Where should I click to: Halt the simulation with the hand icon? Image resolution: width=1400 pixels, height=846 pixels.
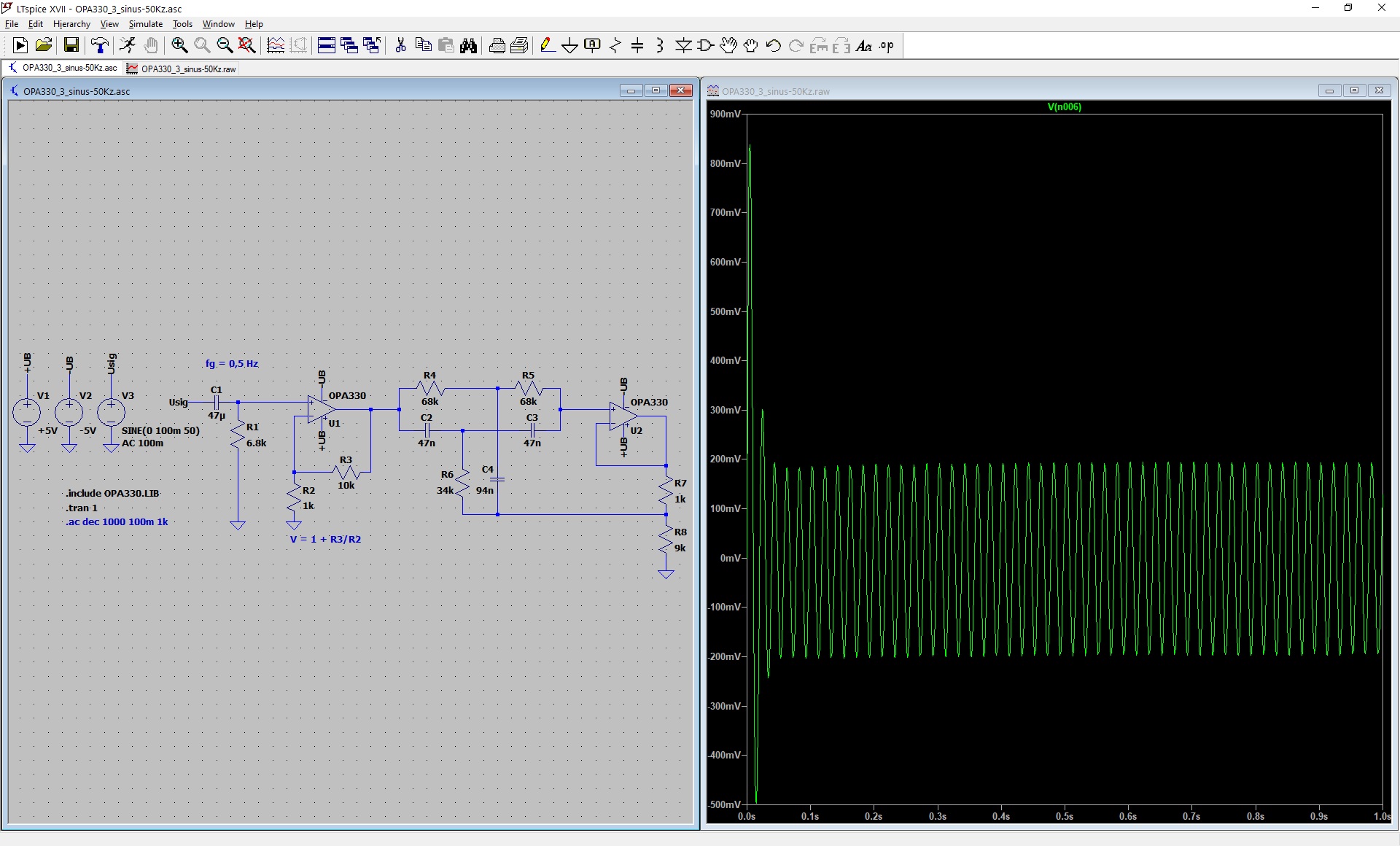pos(151,45)
